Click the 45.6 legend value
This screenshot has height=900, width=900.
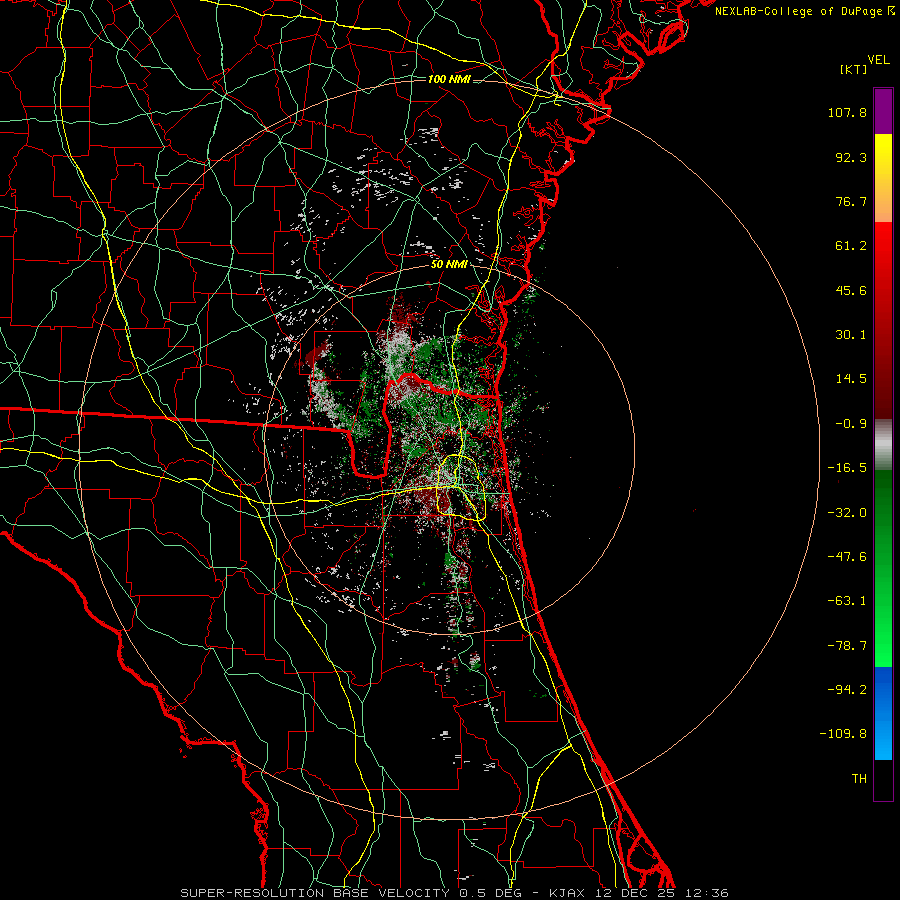point(851,290)
